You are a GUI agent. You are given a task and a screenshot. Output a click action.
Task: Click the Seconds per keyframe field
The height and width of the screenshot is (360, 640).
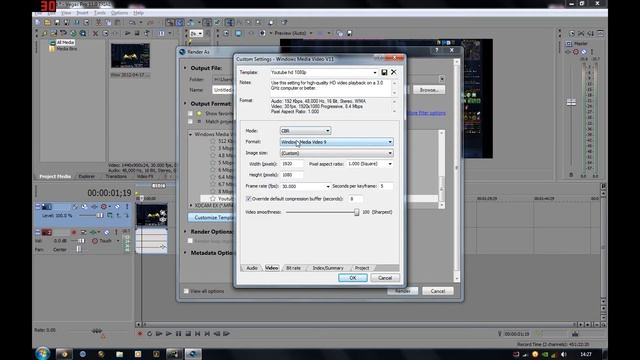coord(386,186)
